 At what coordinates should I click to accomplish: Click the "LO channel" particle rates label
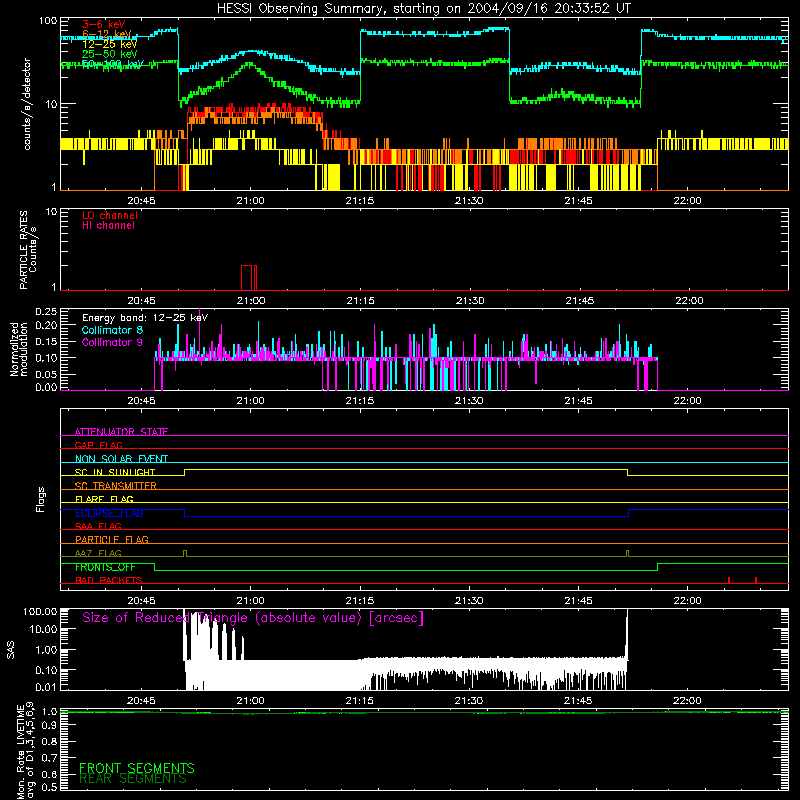pyautogui.click(x=110, y=215)
